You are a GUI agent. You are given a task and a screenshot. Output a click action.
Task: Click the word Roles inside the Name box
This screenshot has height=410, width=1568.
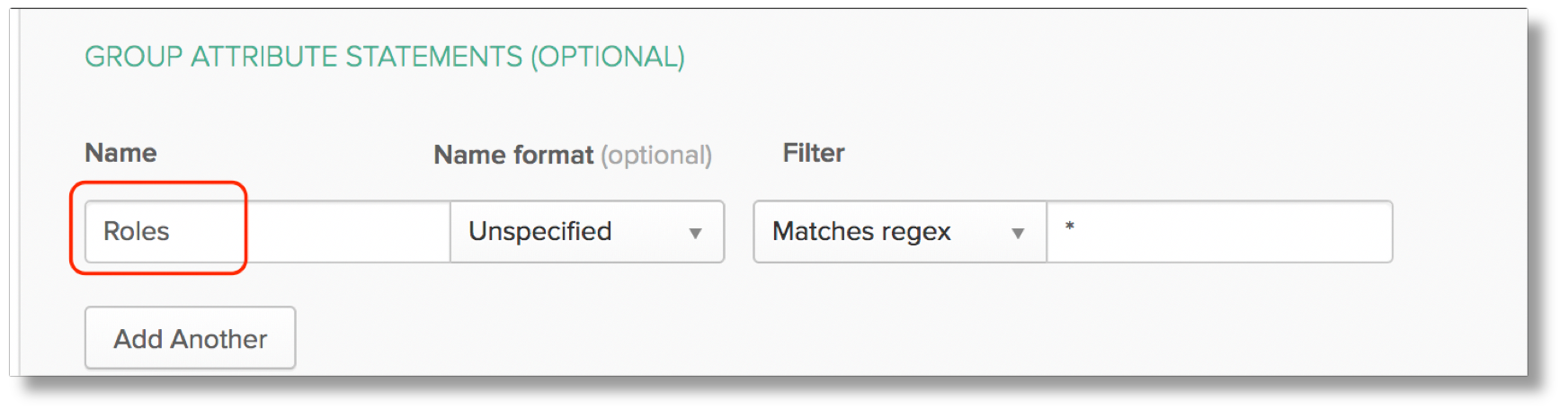pos(136,232)
